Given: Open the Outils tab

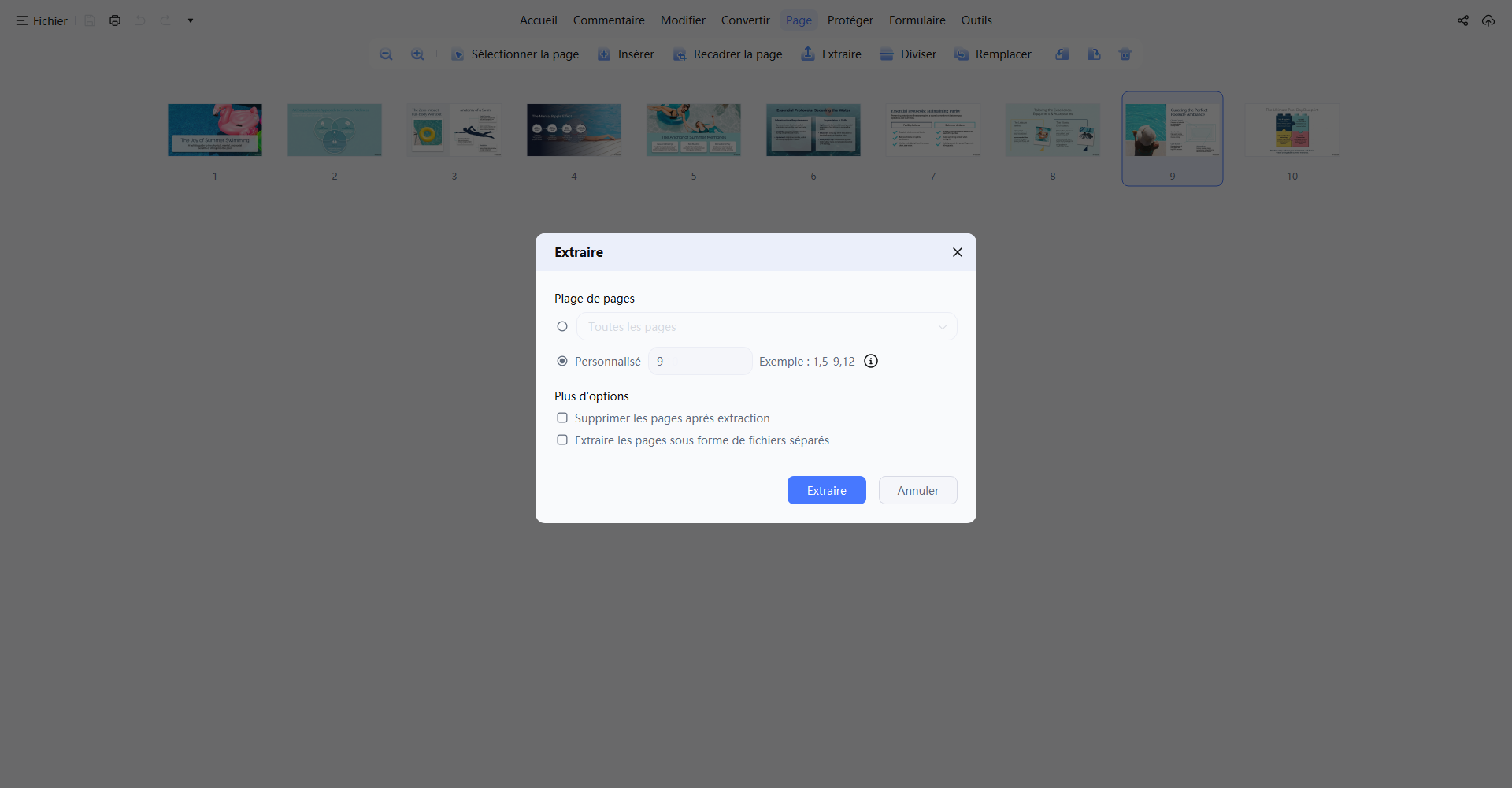Looking at the screenshot, I should [976, 20].
